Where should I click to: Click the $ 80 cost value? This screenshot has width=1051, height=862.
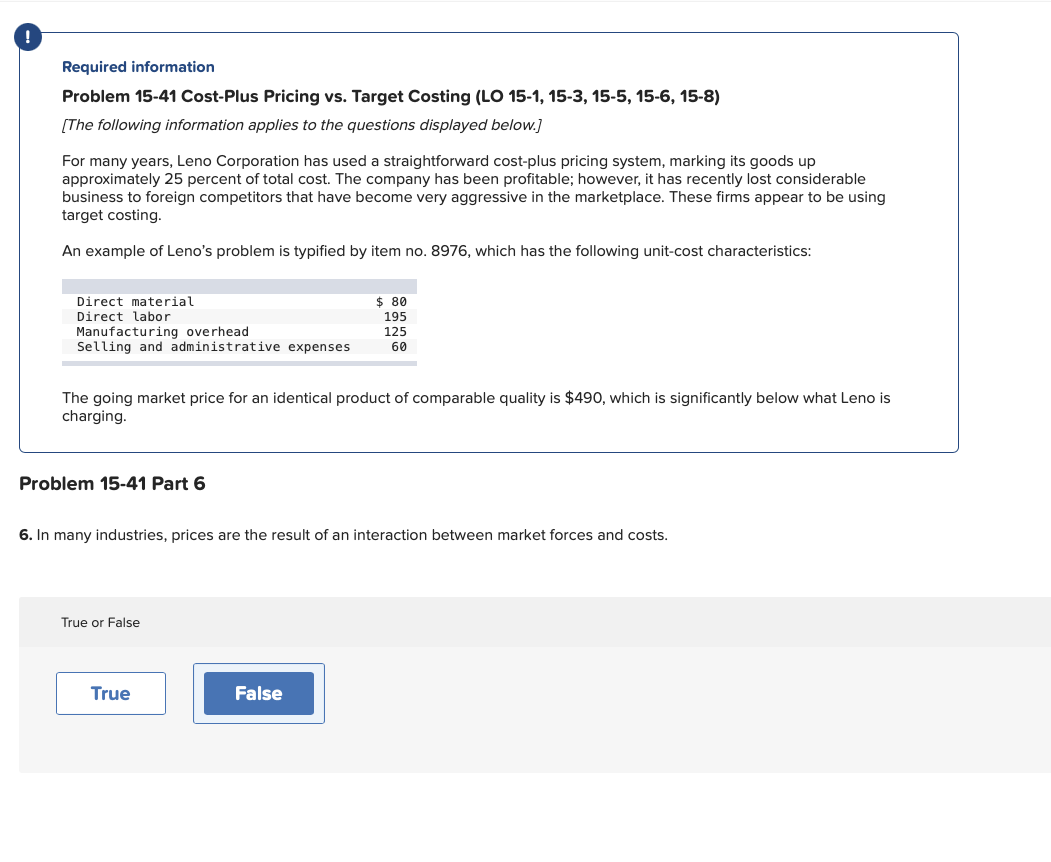tap(391, 302)
